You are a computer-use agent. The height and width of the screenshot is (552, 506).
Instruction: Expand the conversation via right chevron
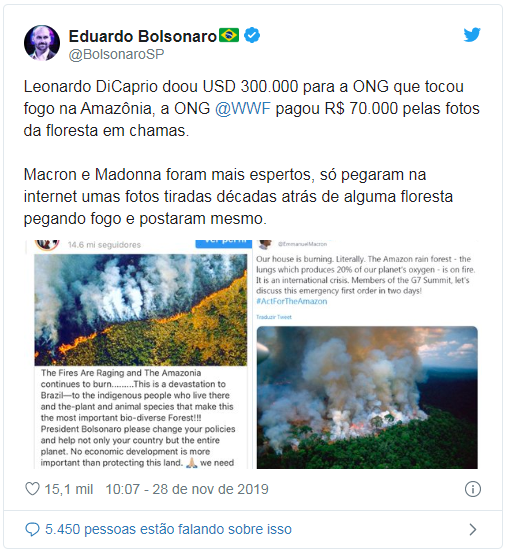click(x=473, y=529)
